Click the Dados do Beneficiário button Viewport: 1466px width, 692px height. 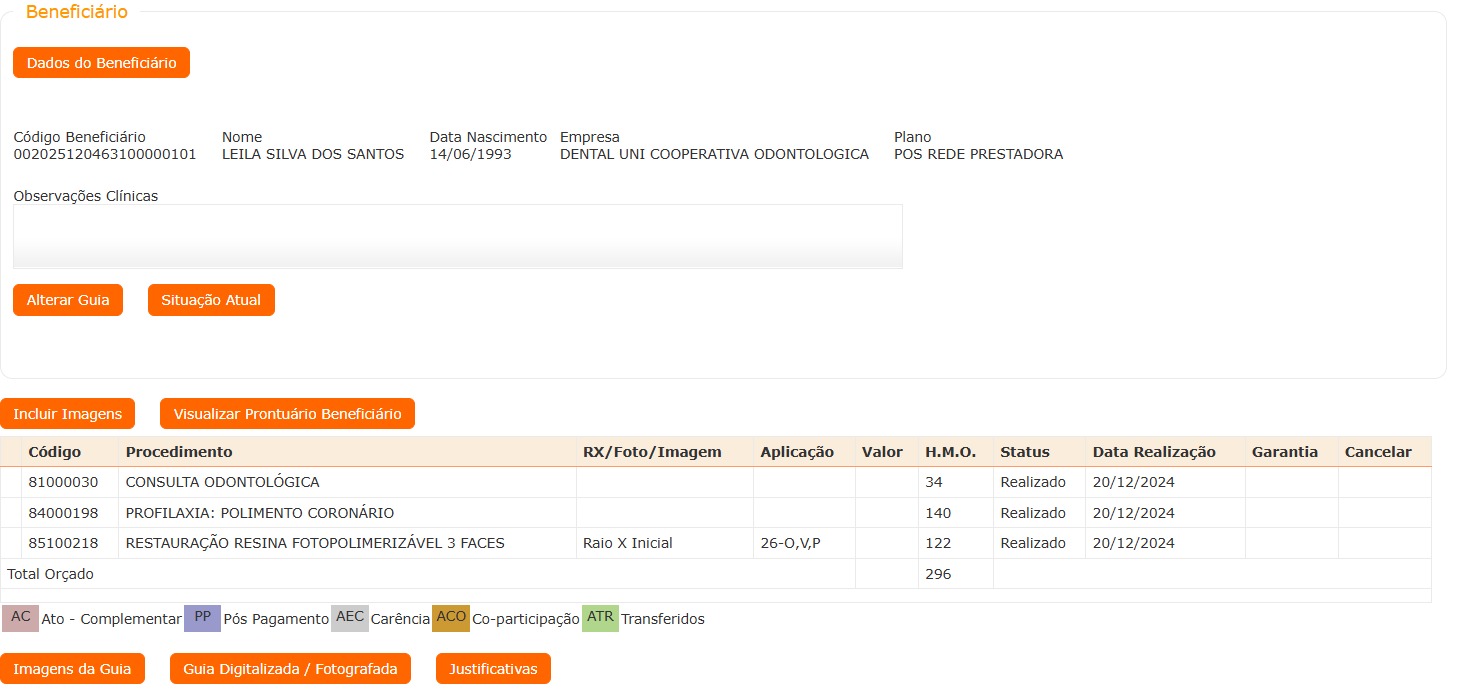(x=101, y=63)
